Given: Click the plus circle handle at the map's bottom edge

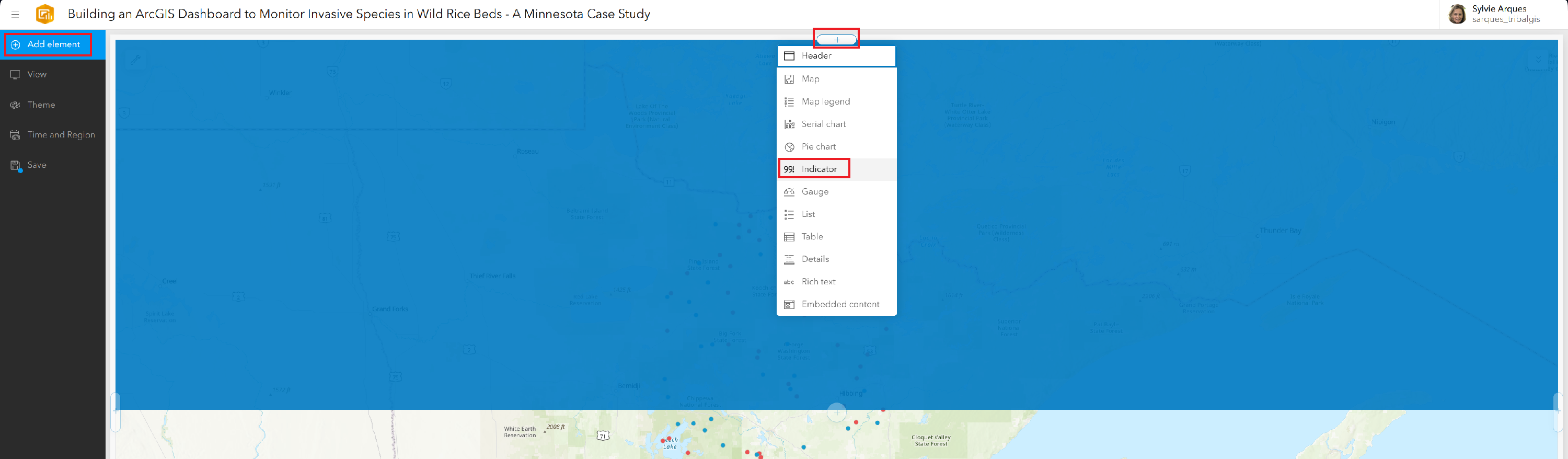Looking at the screenshot, I should 837,412.
